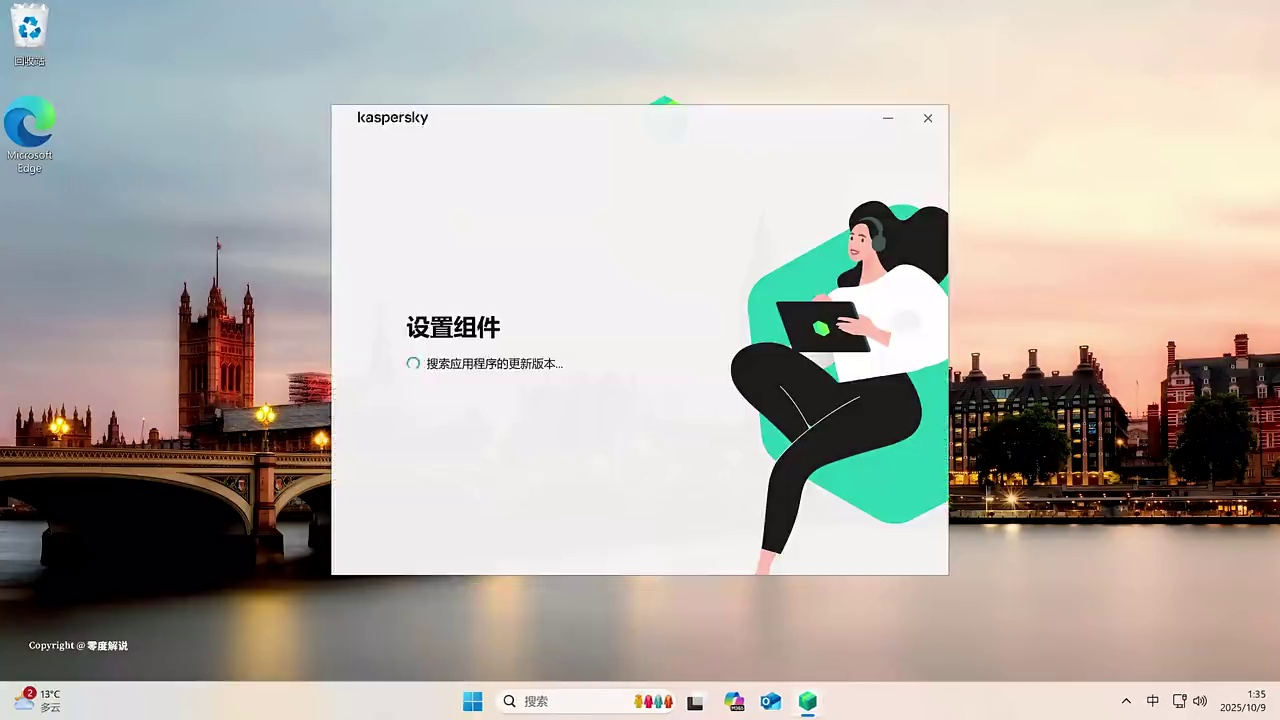Open Microsoft Edge desktop shortcut

pyautogui.click(x=30, y=135)
